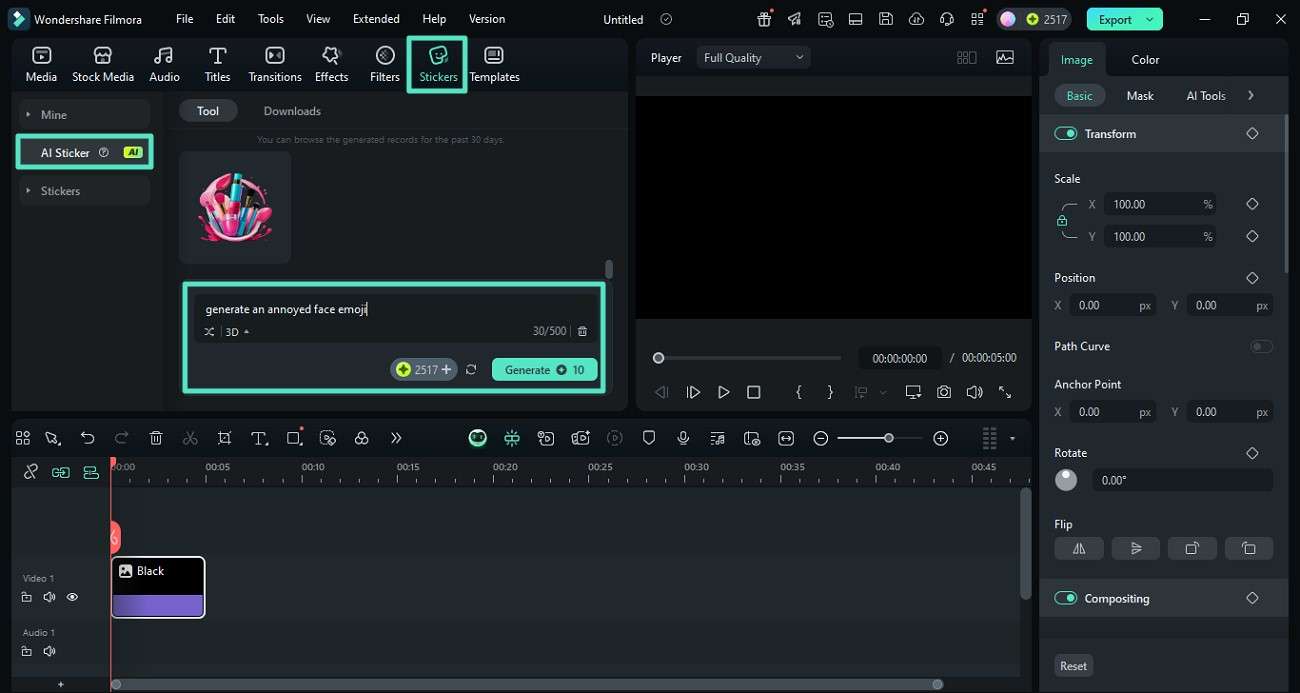Open the File menu
Viewport: 1300px width, 693px height.
[185, 19]
